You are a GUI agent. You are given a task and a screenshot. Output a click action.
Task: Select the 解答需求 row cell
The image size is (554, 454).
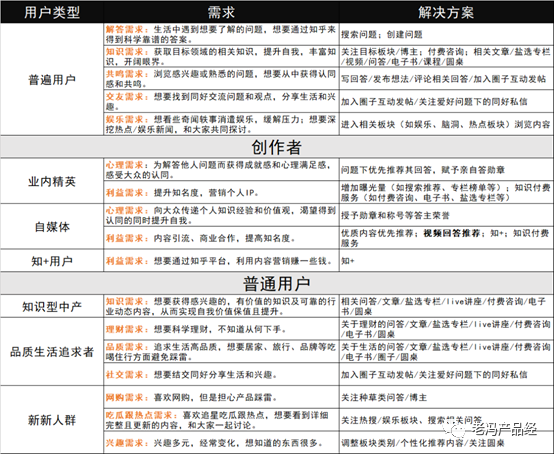[x=221, y=34]
